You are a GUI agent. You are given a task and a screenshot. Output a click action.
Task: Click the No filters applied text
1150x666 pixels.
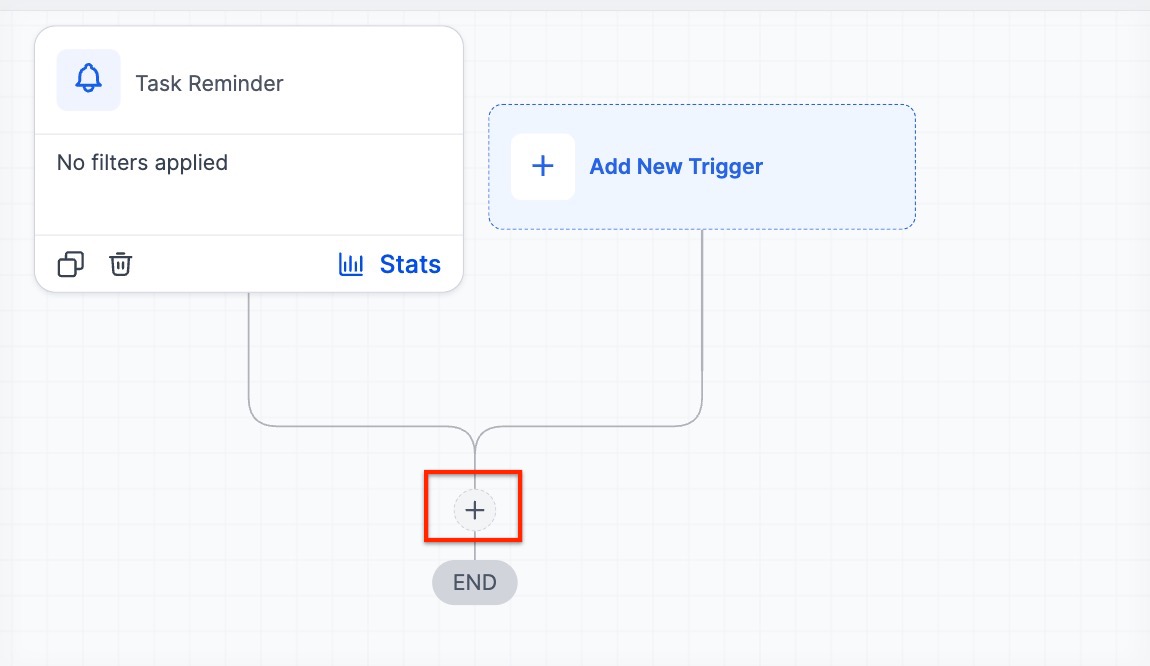point(142,162)
